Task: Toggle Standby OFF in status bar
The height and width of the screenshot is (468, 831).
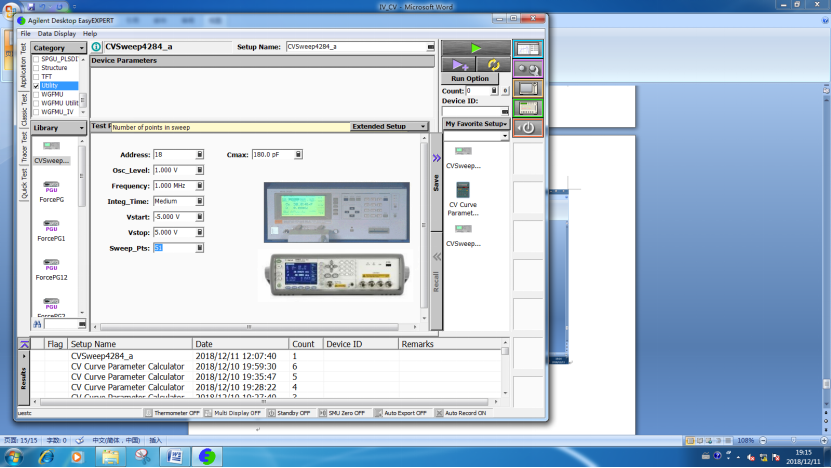Action: click(289, 413)
